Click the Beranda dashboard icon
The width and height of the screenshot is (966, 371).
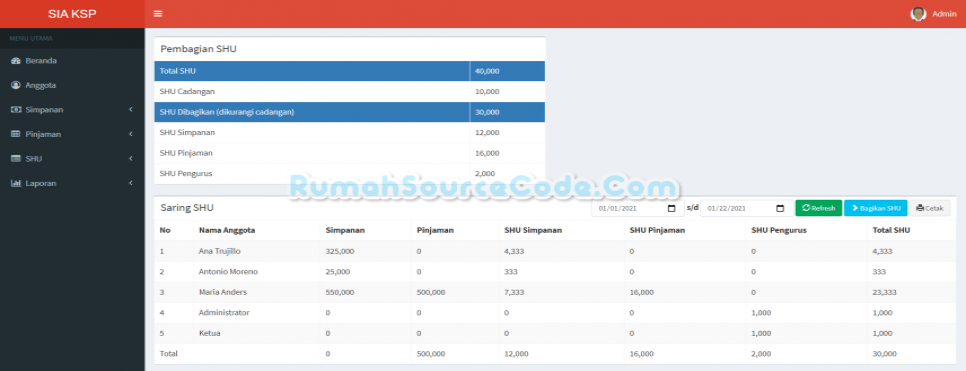[x=16, y=61]
